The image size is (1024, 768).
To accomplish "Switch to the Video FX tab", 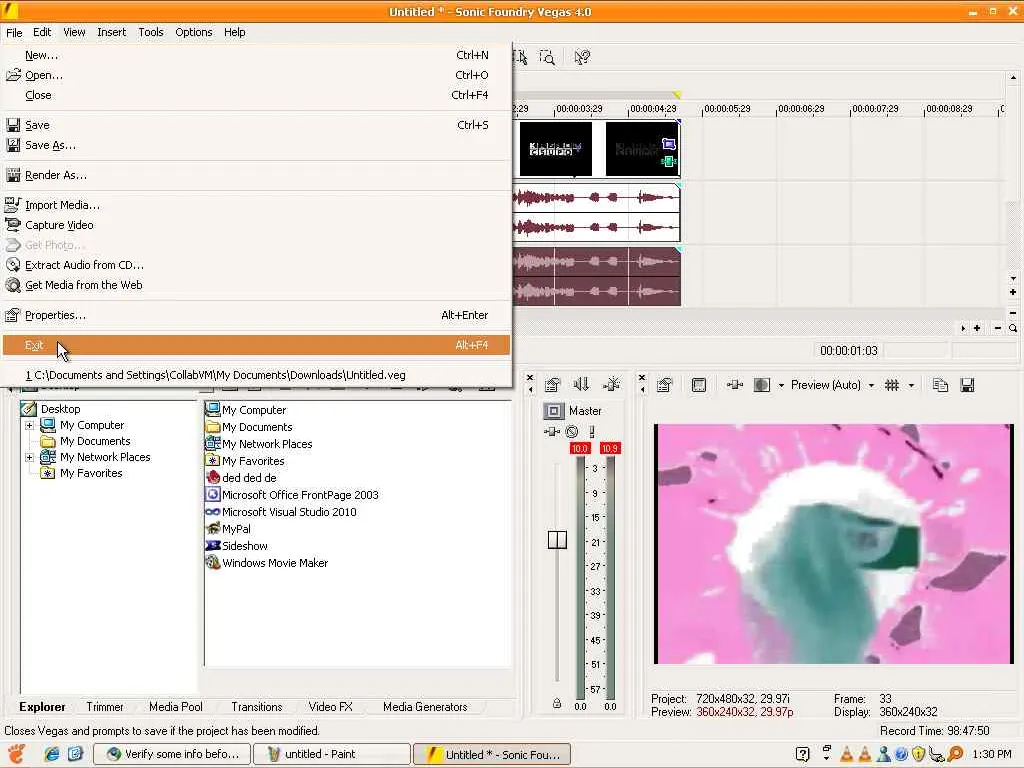I will pyautogui.click(x=330, y=707).
